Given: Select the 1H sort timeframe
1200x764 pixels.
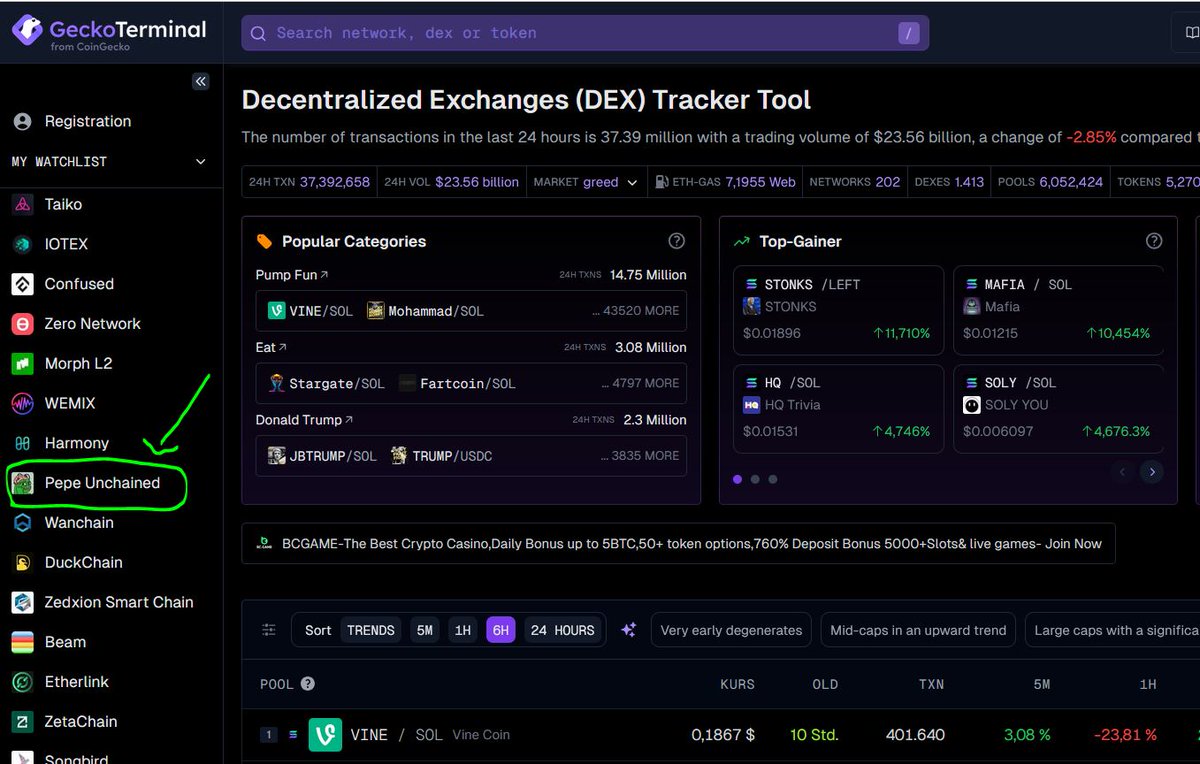Looking at the screenshot, I should click(462, 630).
